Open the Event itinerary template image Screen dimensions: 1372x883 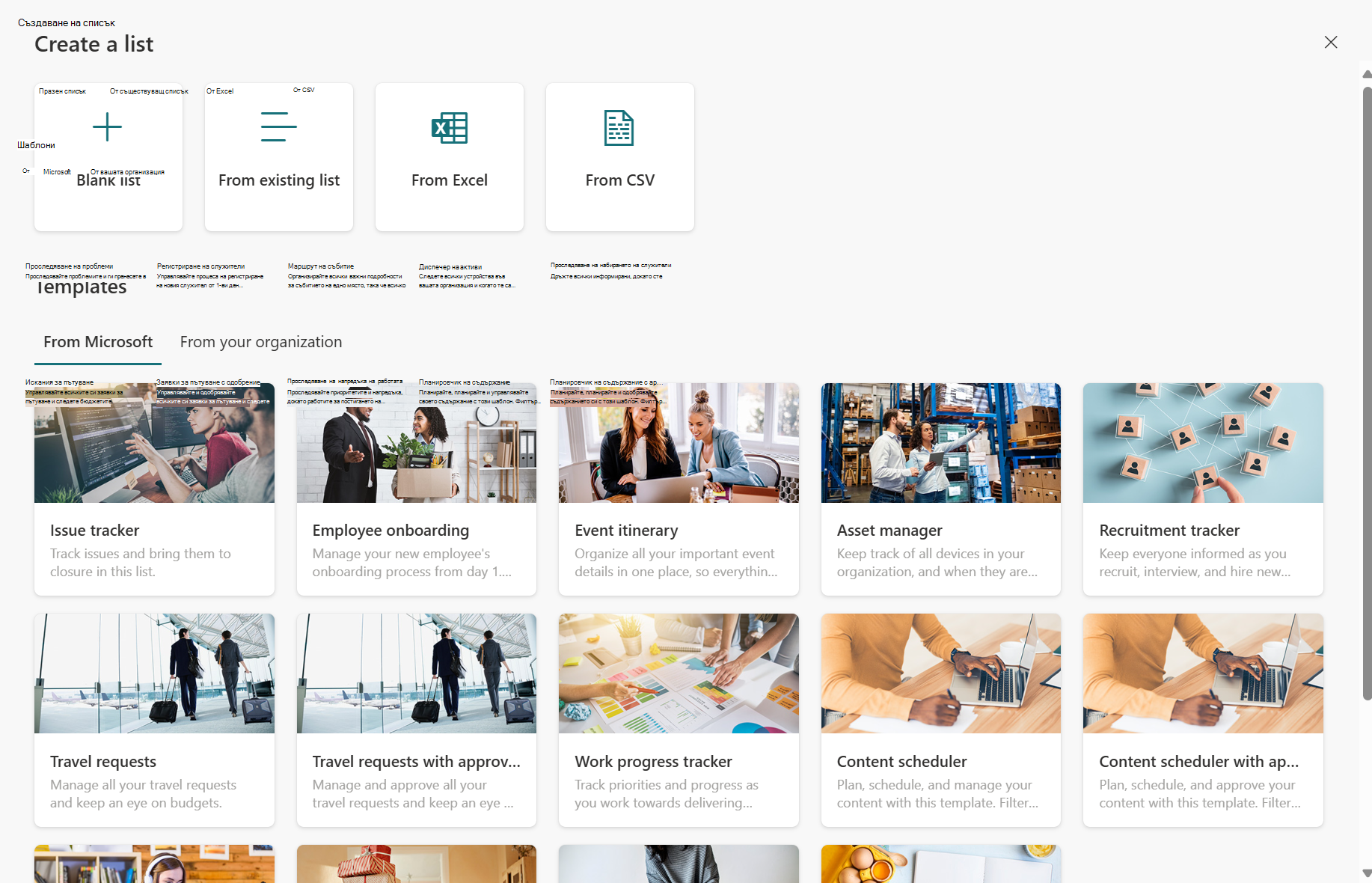pos(679,443)
